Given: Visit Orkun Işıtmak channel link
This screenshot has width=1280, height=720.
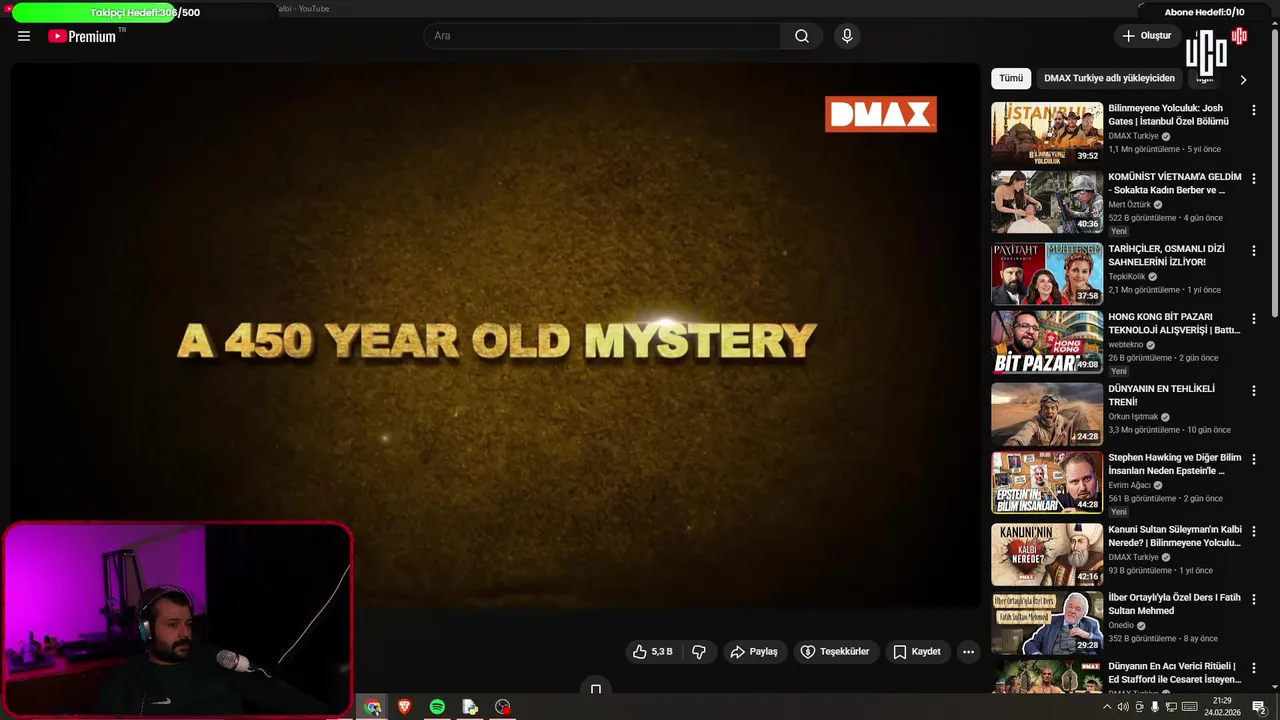Looking at the screenshot, I should click(x=1133, y=417).
